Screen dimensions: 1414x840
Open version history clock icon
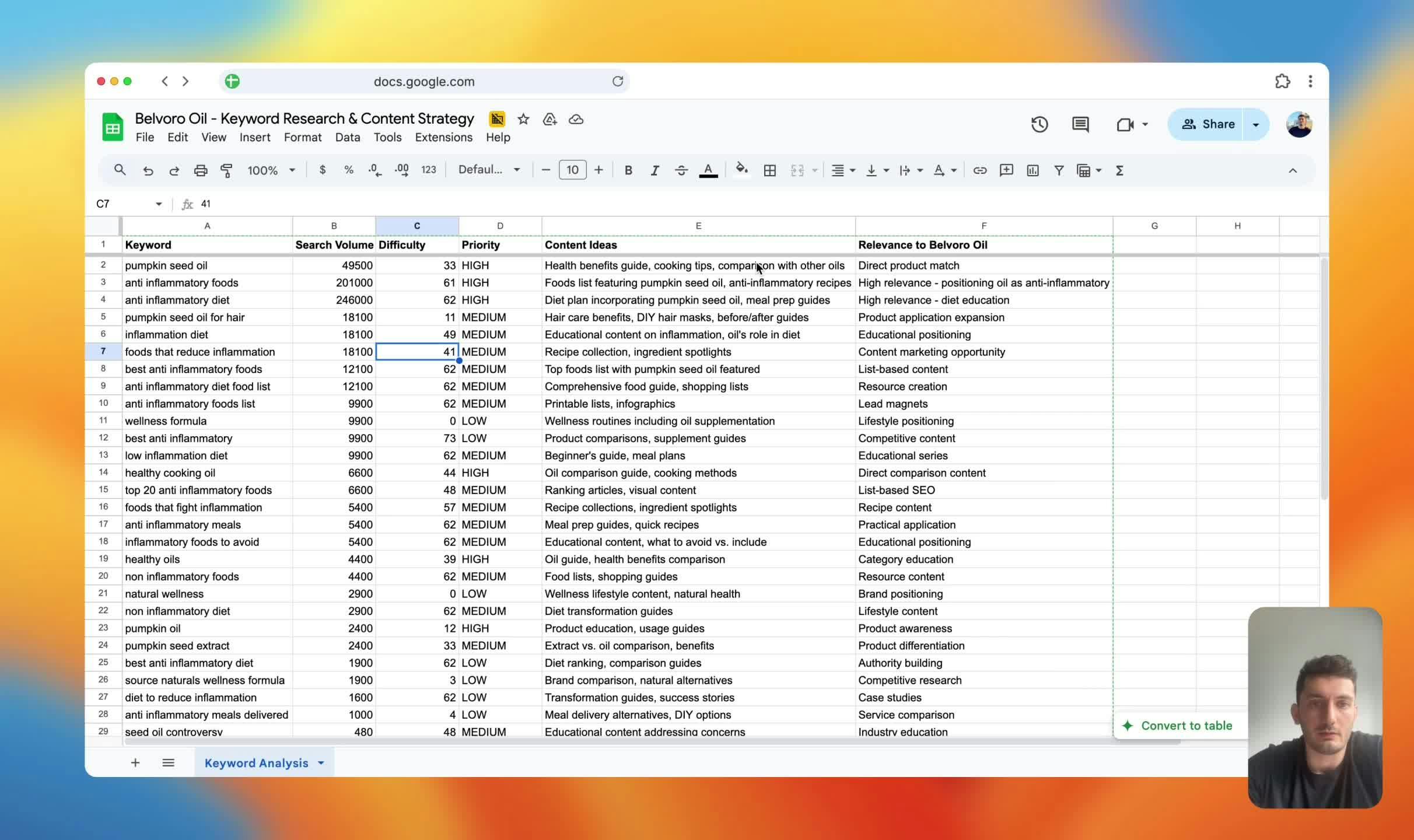tap(1039, 124)
